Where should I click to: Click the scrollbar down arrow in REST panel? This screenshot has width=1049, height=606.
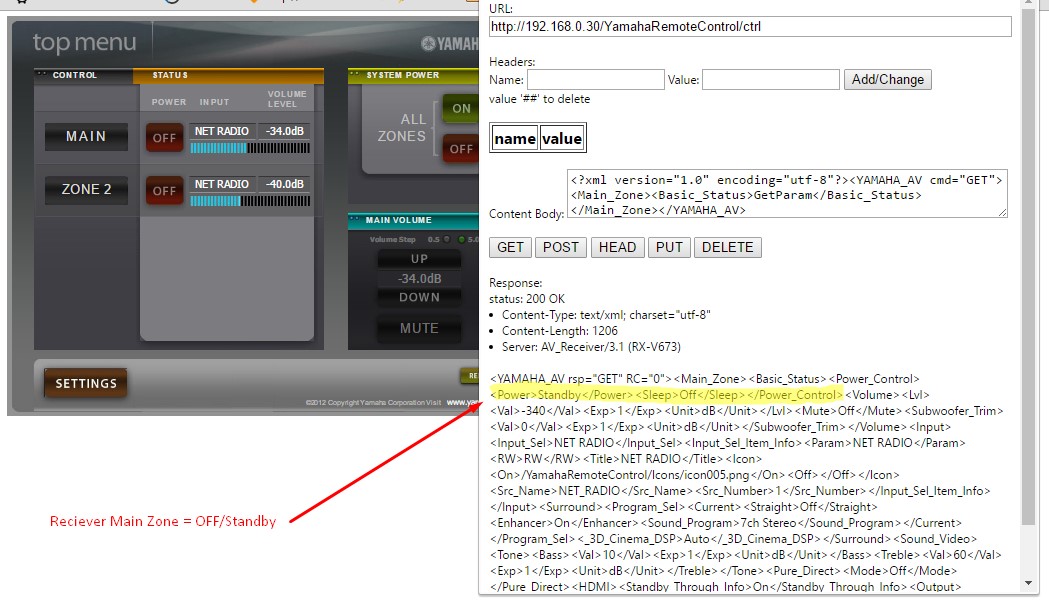(1028, 583)
